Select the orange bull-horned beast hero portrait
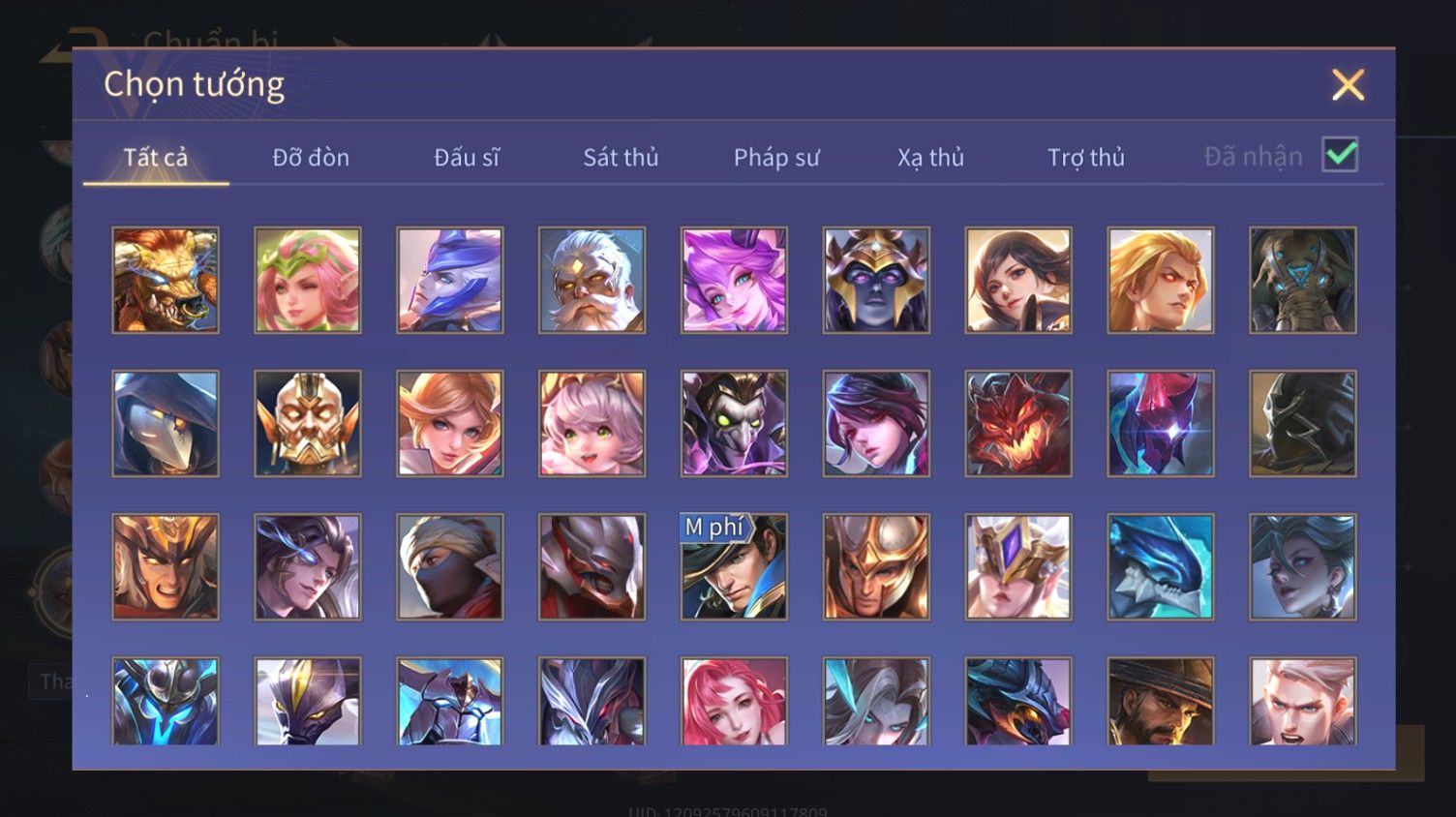Viewport: 1456px width, 817px height. [166, 281]
